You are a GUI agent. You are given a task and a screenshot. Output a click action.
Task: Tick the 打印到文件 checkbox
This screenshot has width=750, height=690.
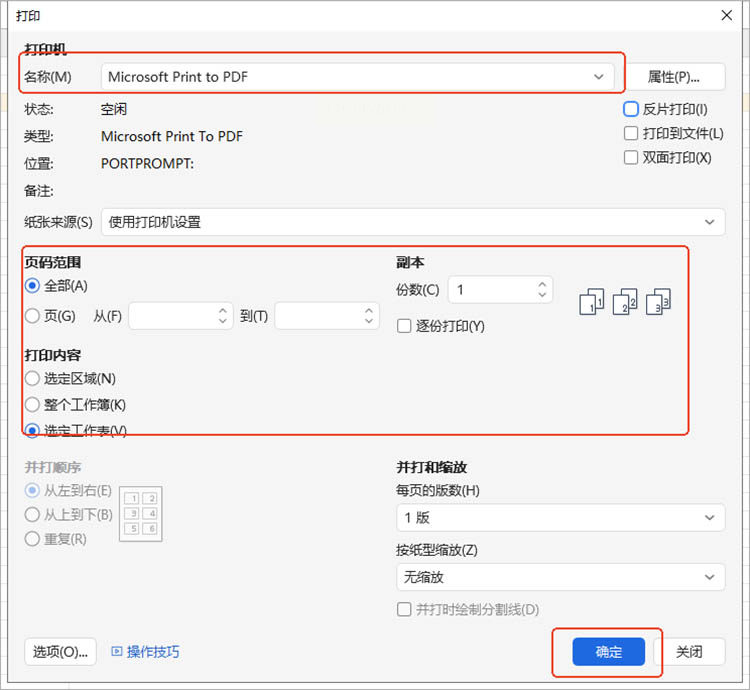click(631, 133)
